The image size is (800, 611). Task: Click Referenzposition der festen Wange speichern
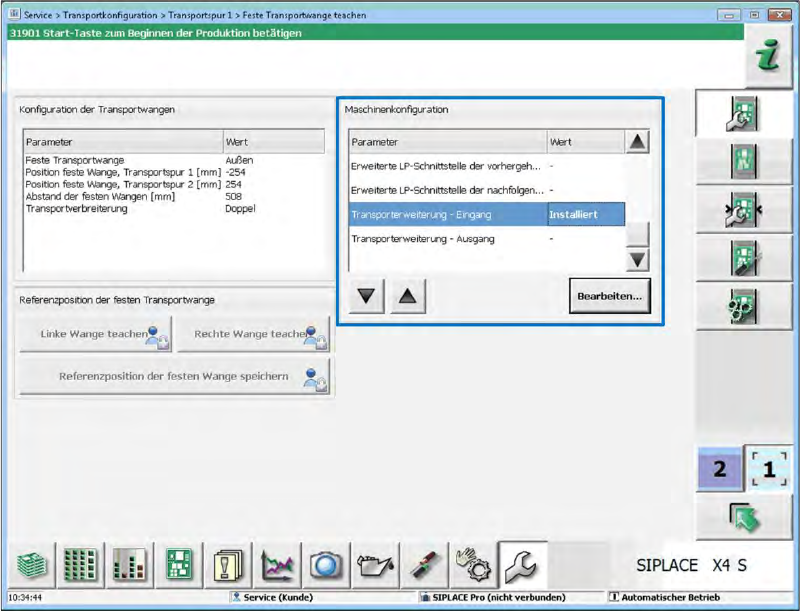174,376
